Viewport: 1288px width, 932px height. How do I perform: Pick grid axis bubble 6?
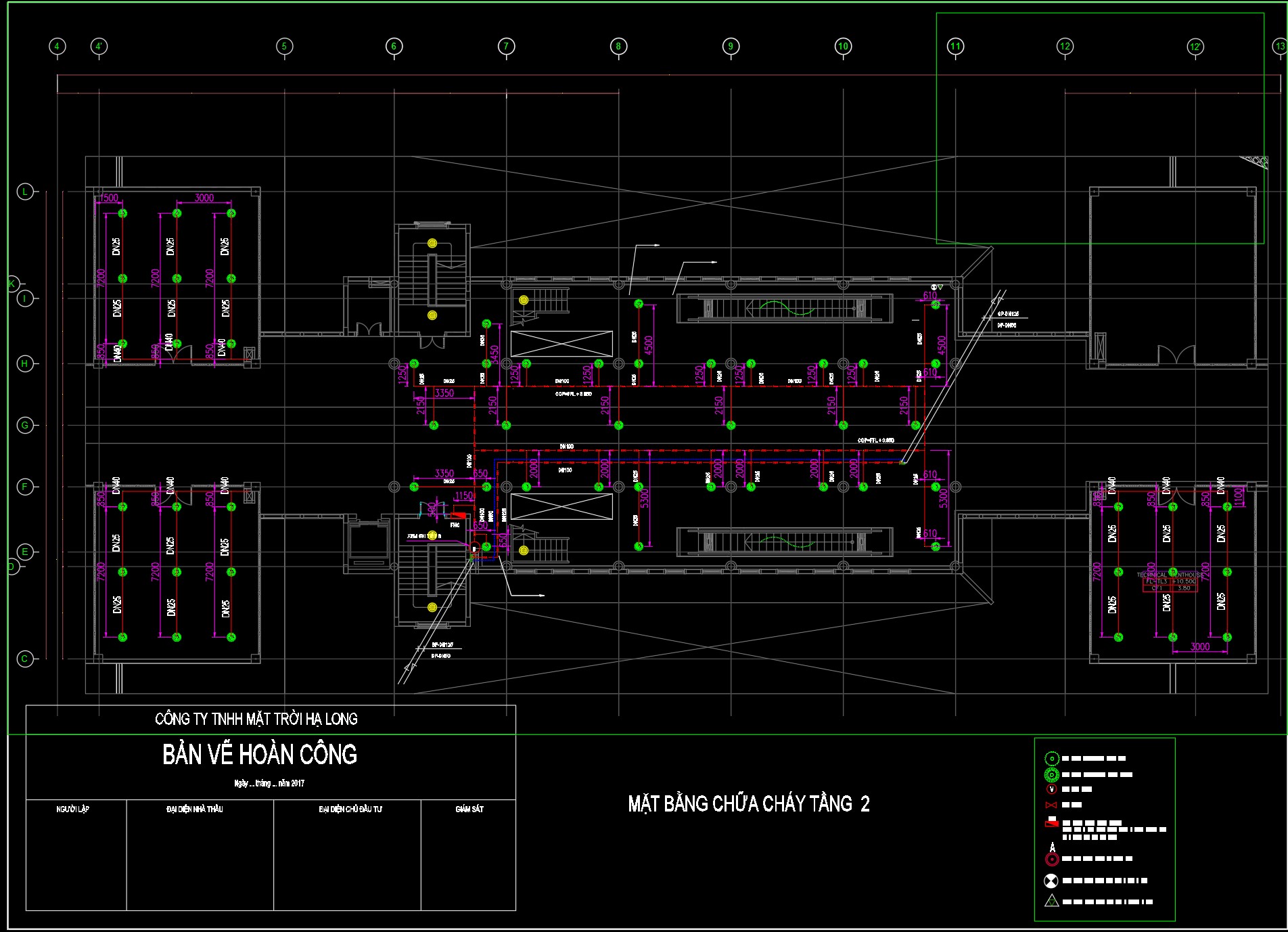(x=394, y=47)
